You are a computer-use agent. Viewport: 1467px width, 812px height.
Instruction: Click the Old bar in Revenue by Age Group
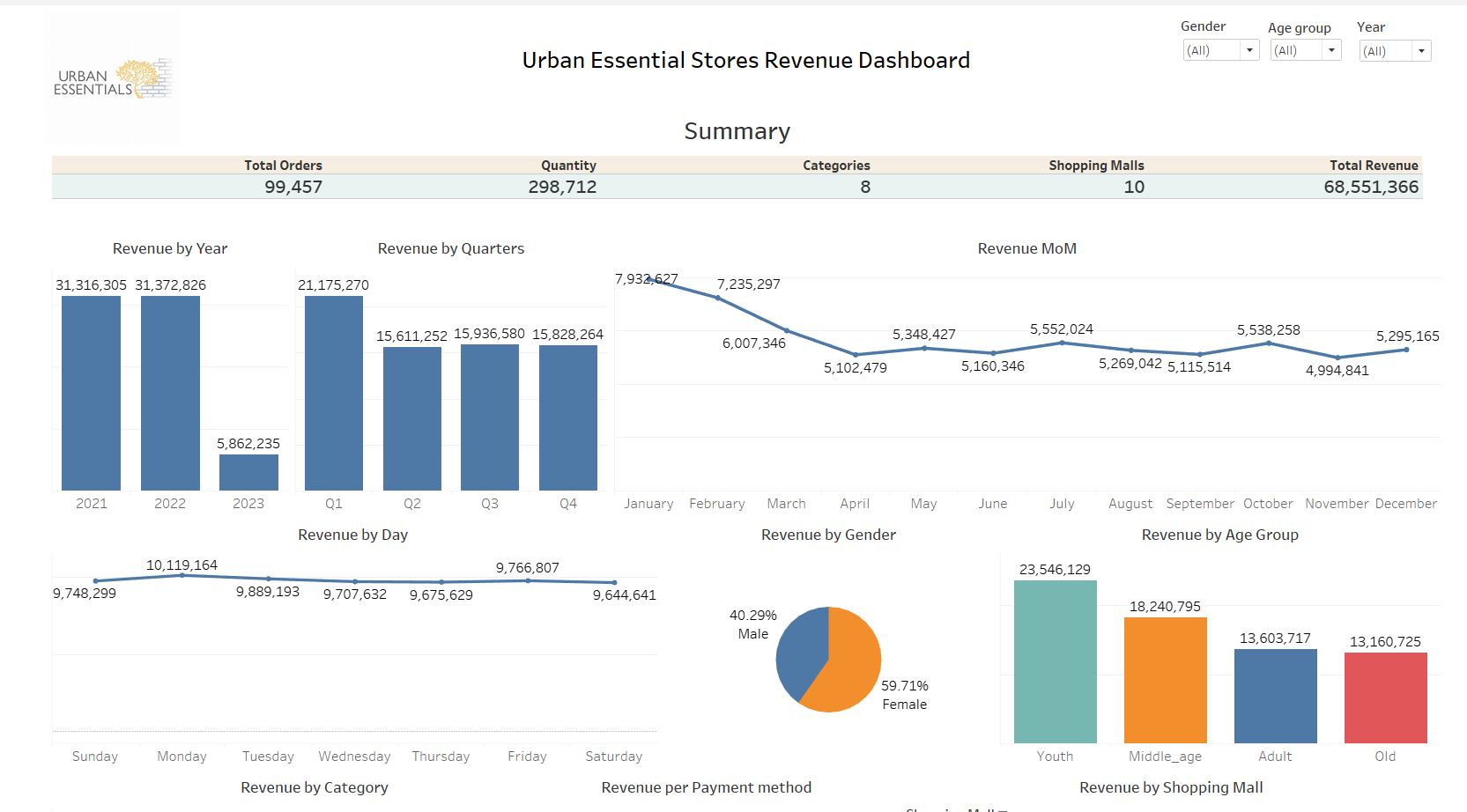pyautogui.click(x=1385, y=696)
